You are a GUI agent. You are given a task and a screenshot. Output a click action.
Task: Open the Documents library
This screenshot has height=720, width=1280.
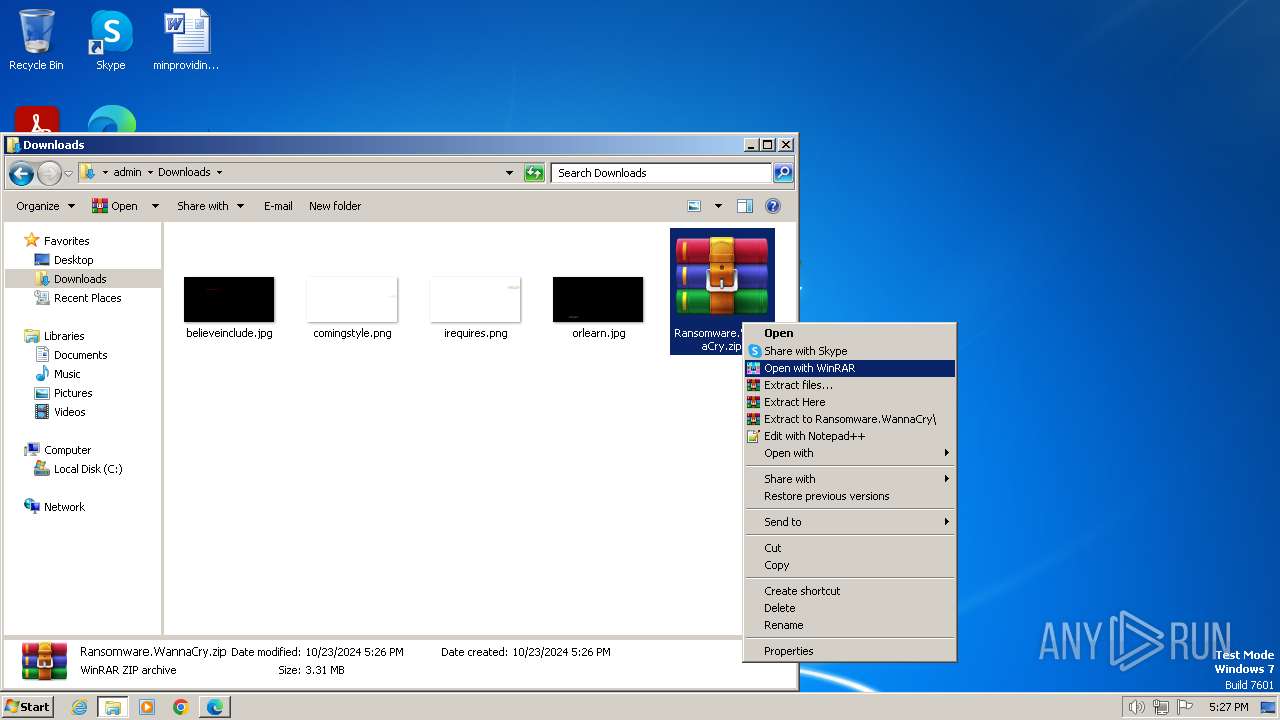pyautogui.click(x=80, y=355)
